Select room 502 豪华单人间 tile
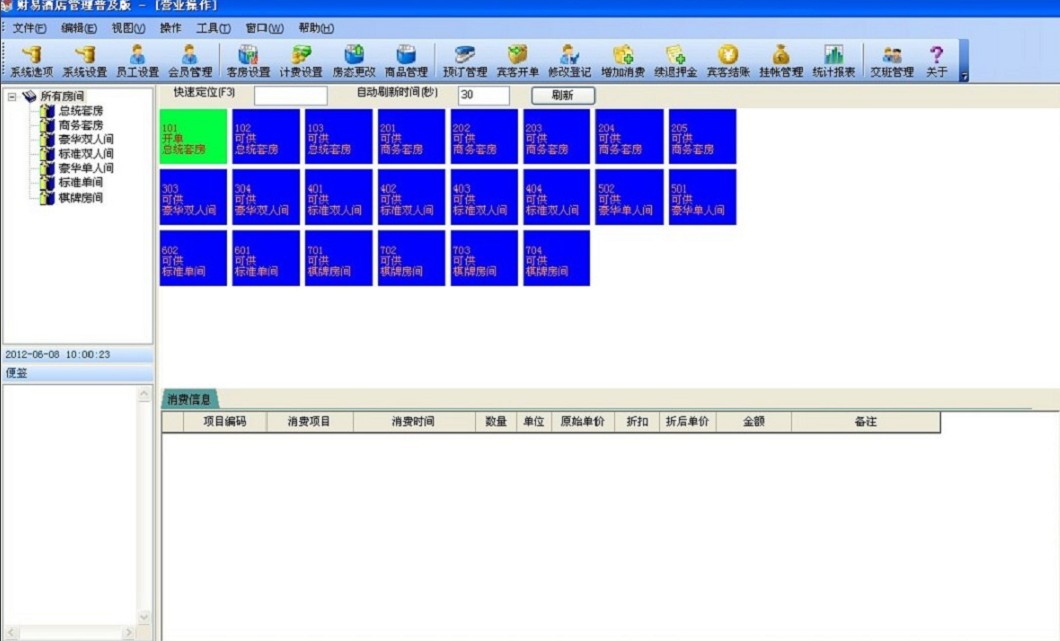This screenshot has width=1060, height=641. pos(629,197)
